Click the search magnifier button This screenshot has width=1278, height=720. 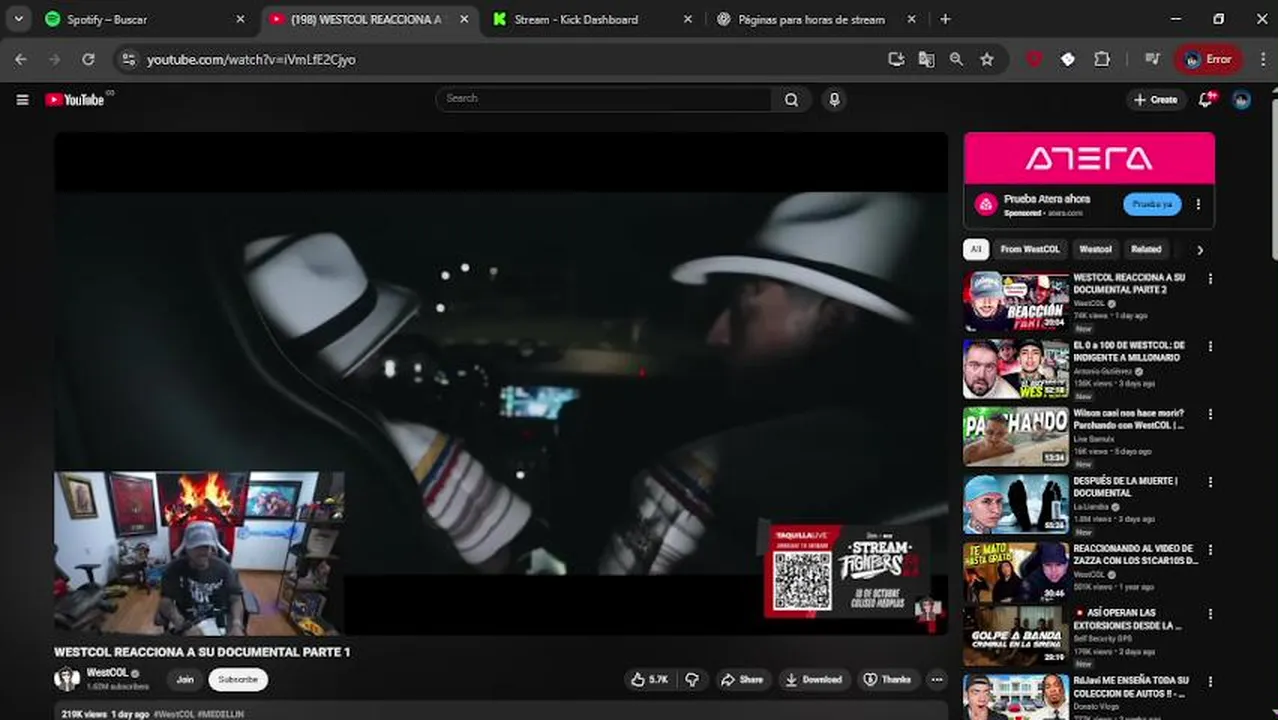point(791,99)
